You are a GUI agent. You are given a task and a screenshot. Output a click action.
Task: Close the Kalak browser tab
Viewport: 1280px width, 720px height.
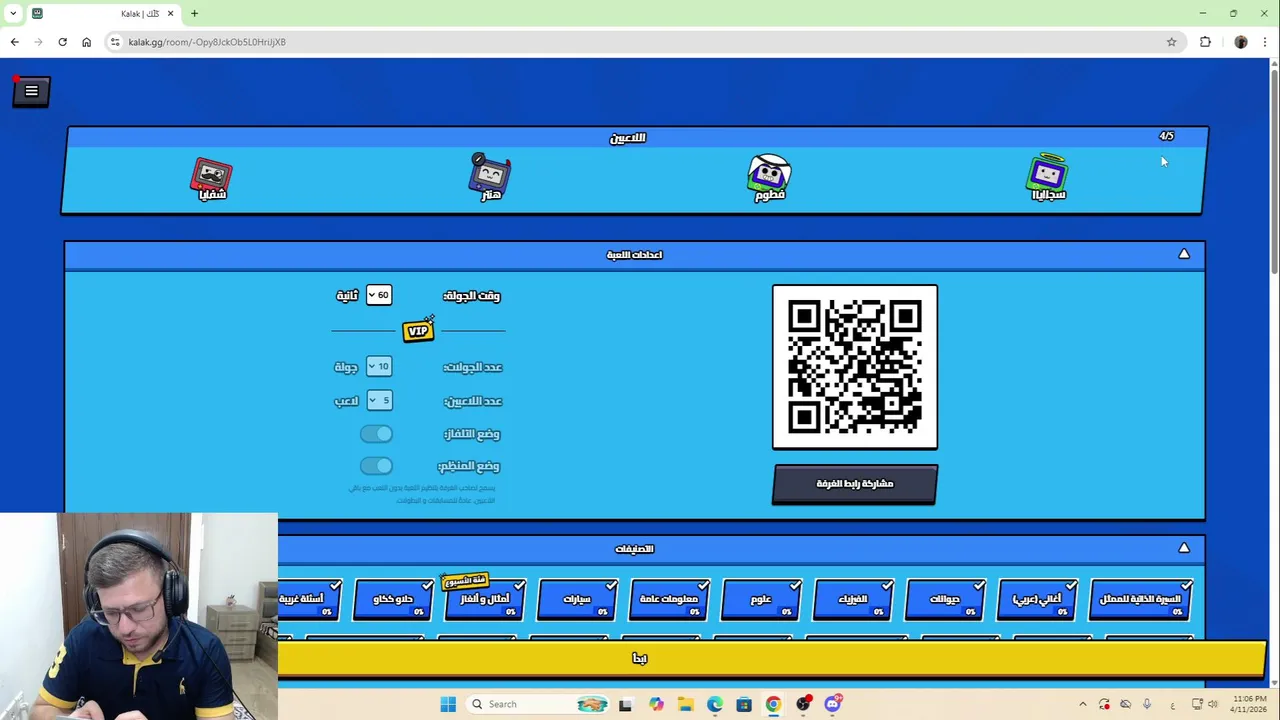pos(171,13)
